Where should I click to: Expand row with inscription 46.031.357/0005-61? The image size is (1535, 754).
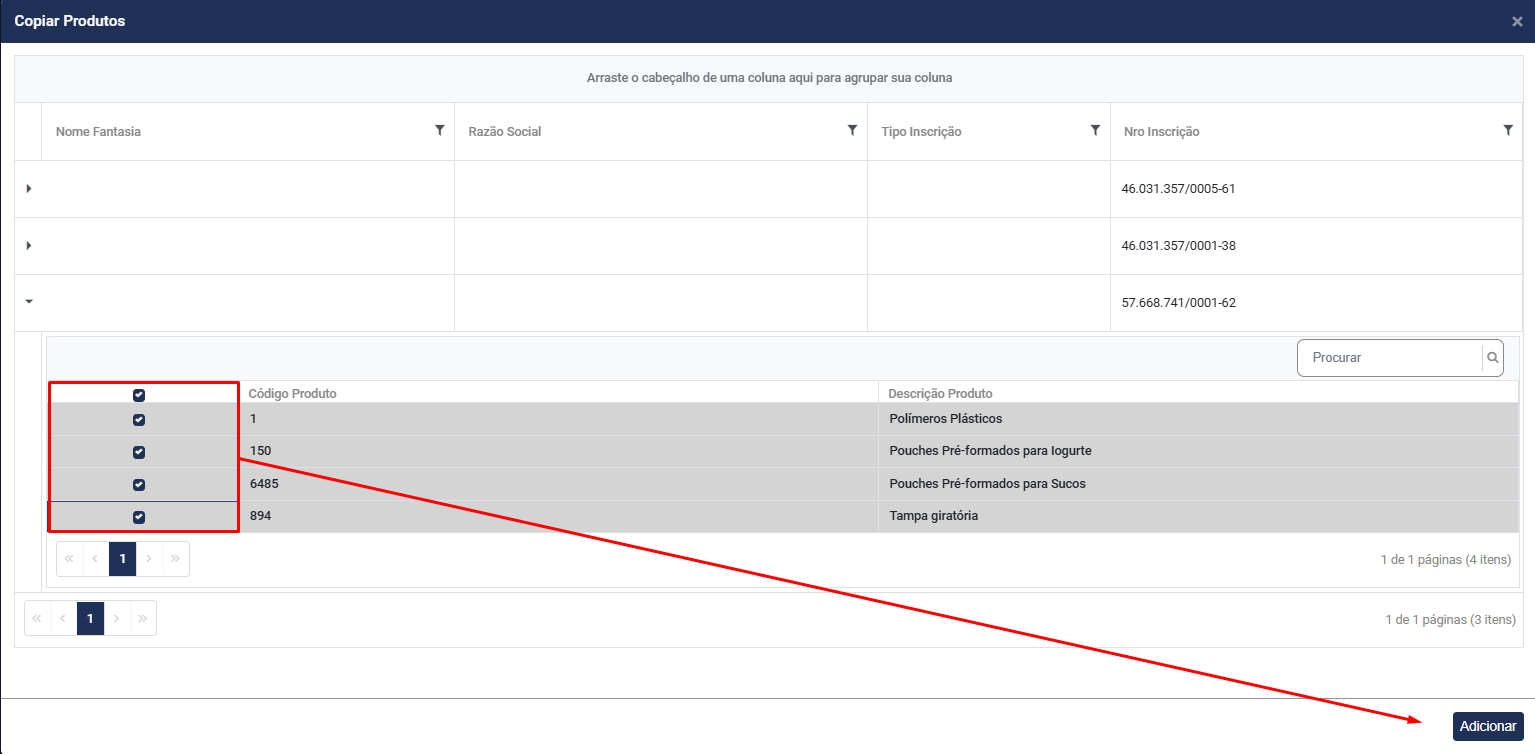click(x=28, y=189)
